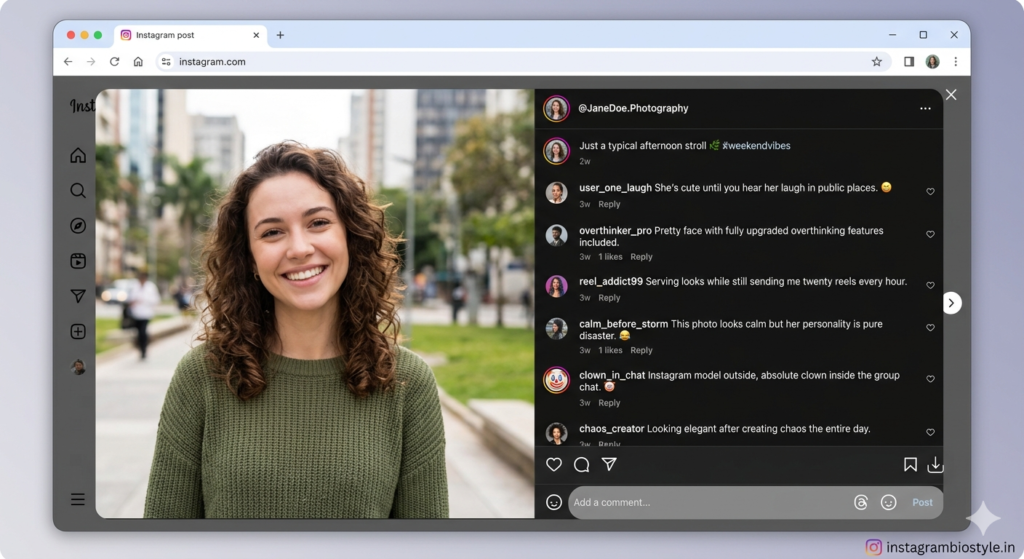Click the download icon next to bookmark
This screenshot has width=1024, height=559.
click(935, 464)
